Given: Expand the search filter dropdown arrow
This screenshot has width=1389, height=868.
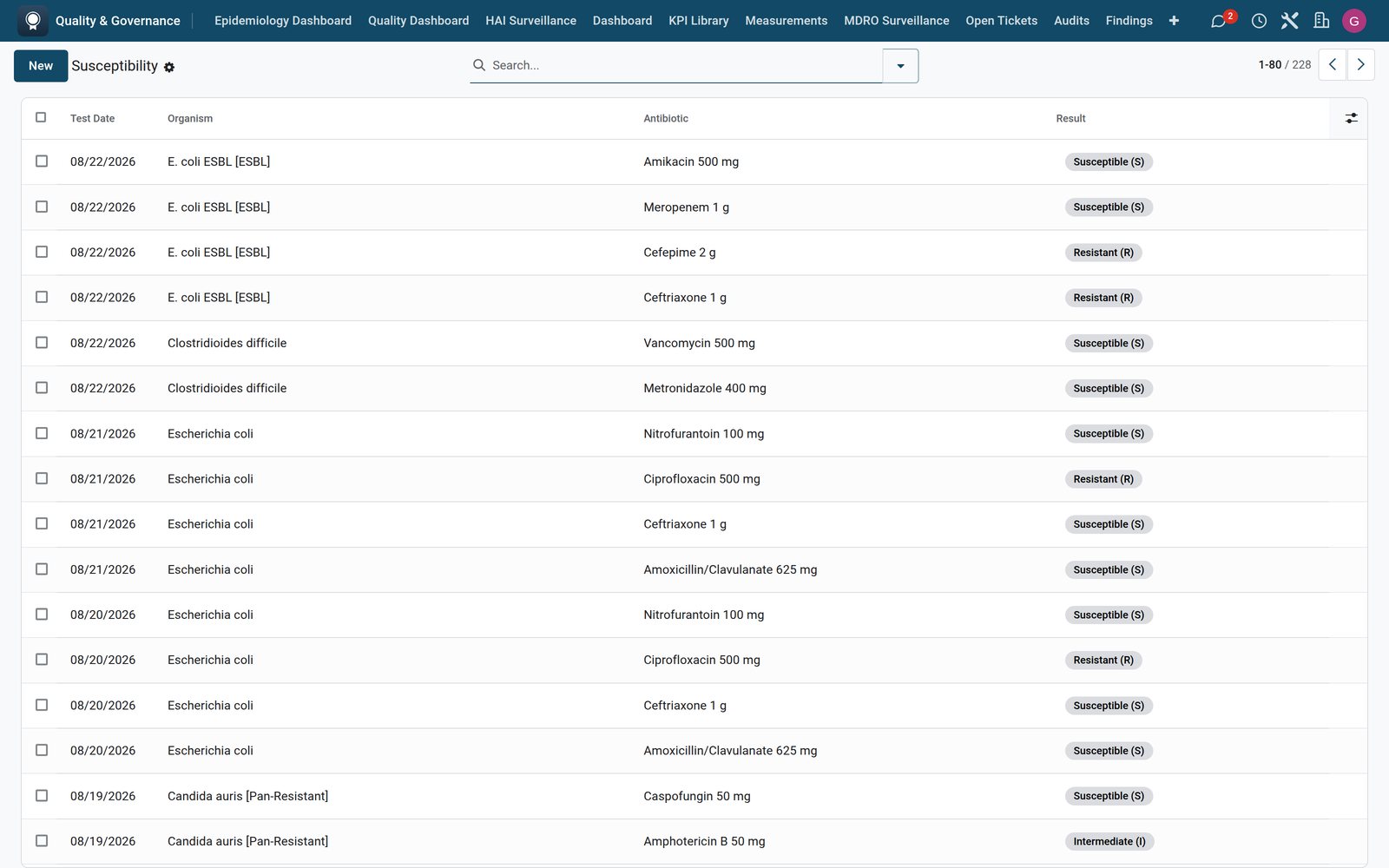Looking at the screenshot, I should (900, 66).
